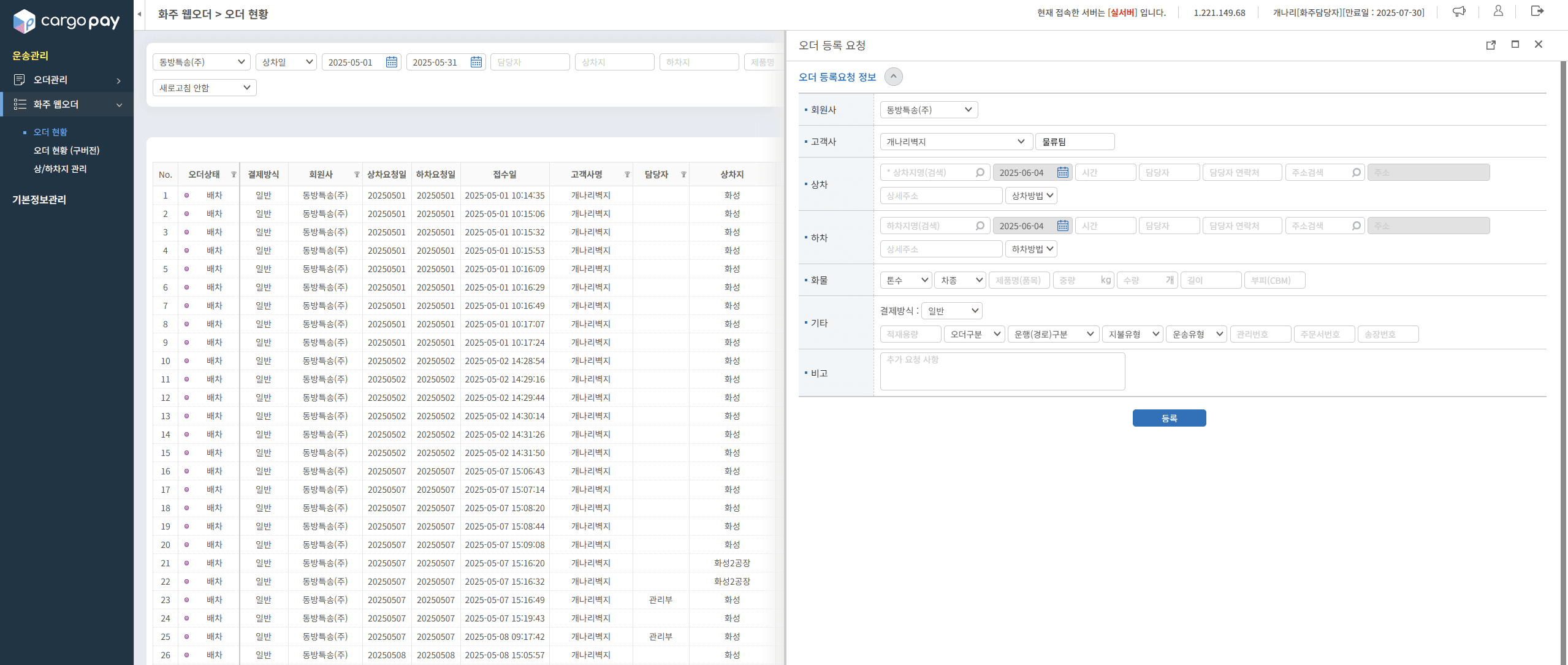The width and height of the screenshot is (1568, 665).
Task: Open calendar for end date 2025-05-31
Action: tap(476, 62)
